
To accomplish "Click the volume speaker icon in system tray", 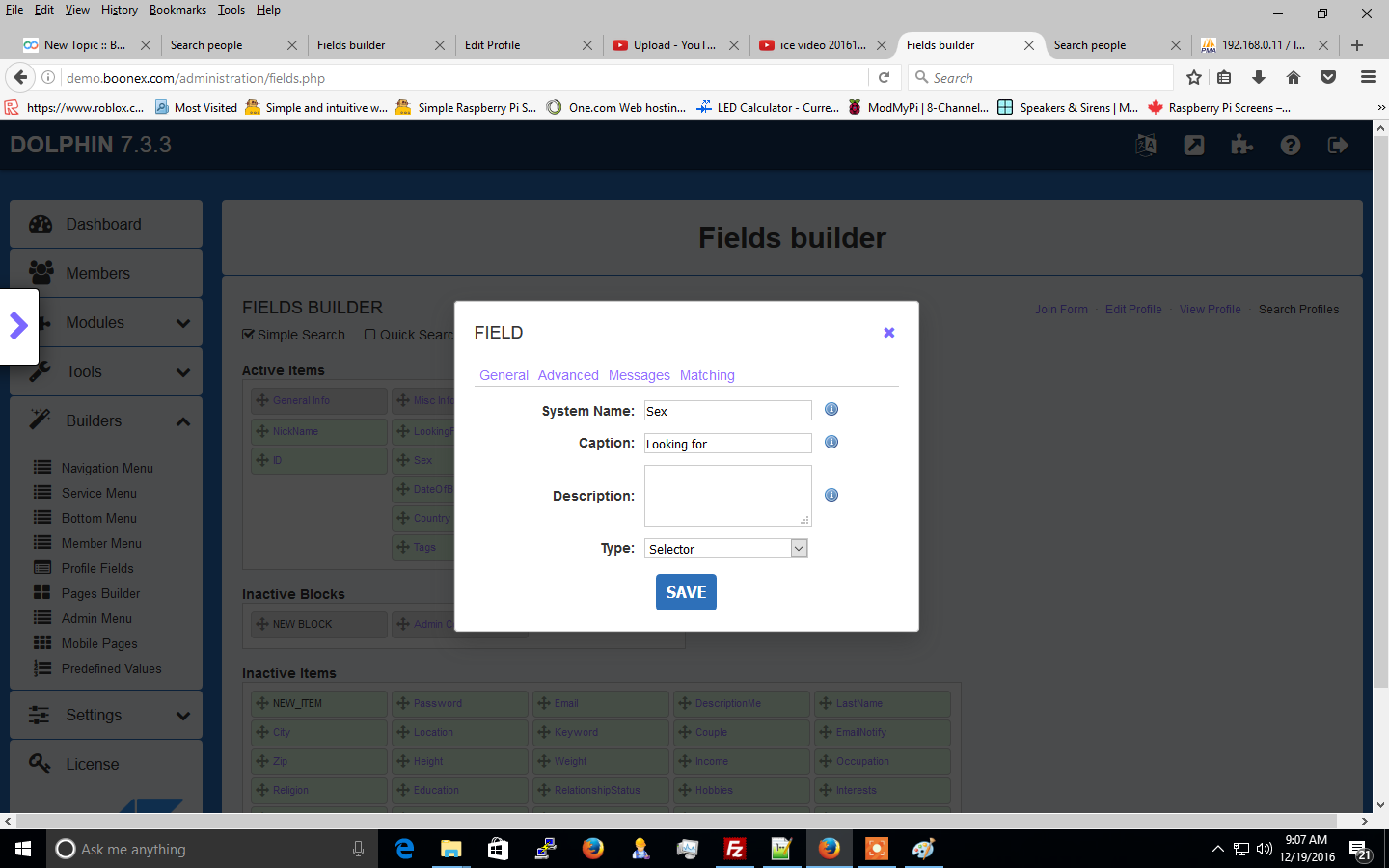I will coord(1265,849).
